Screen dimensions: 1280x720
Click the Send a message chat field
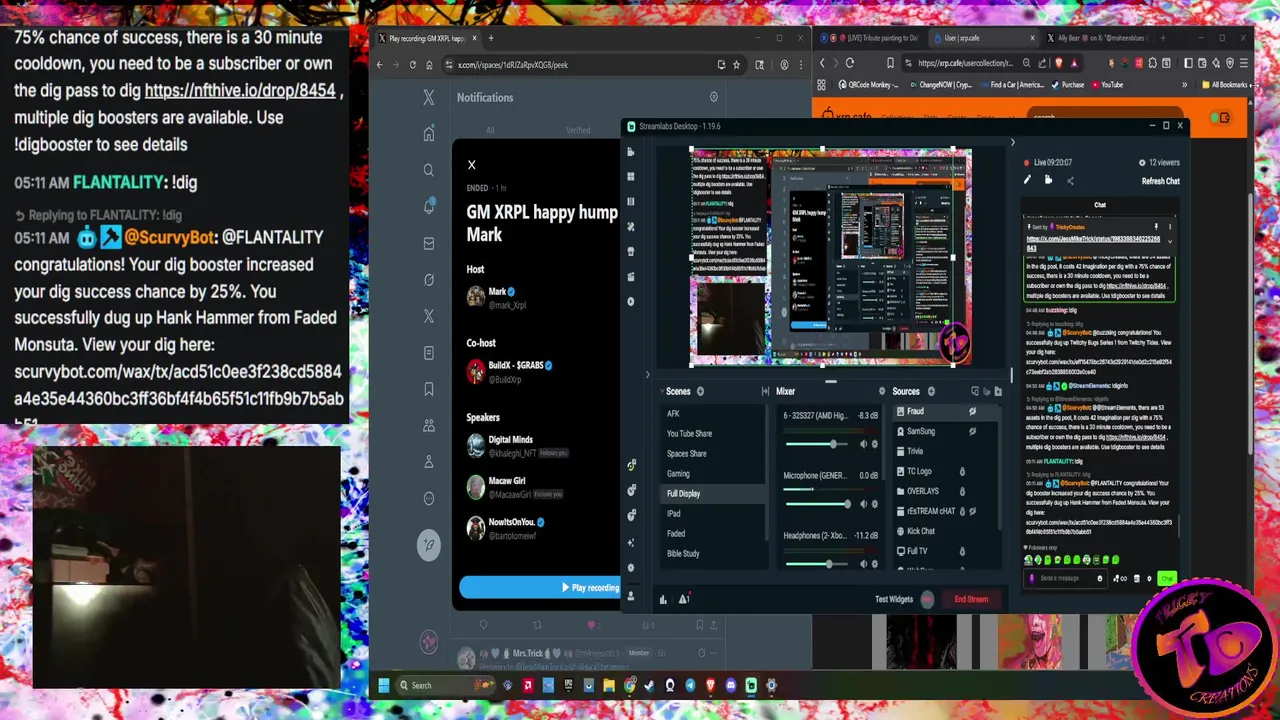1067,578
